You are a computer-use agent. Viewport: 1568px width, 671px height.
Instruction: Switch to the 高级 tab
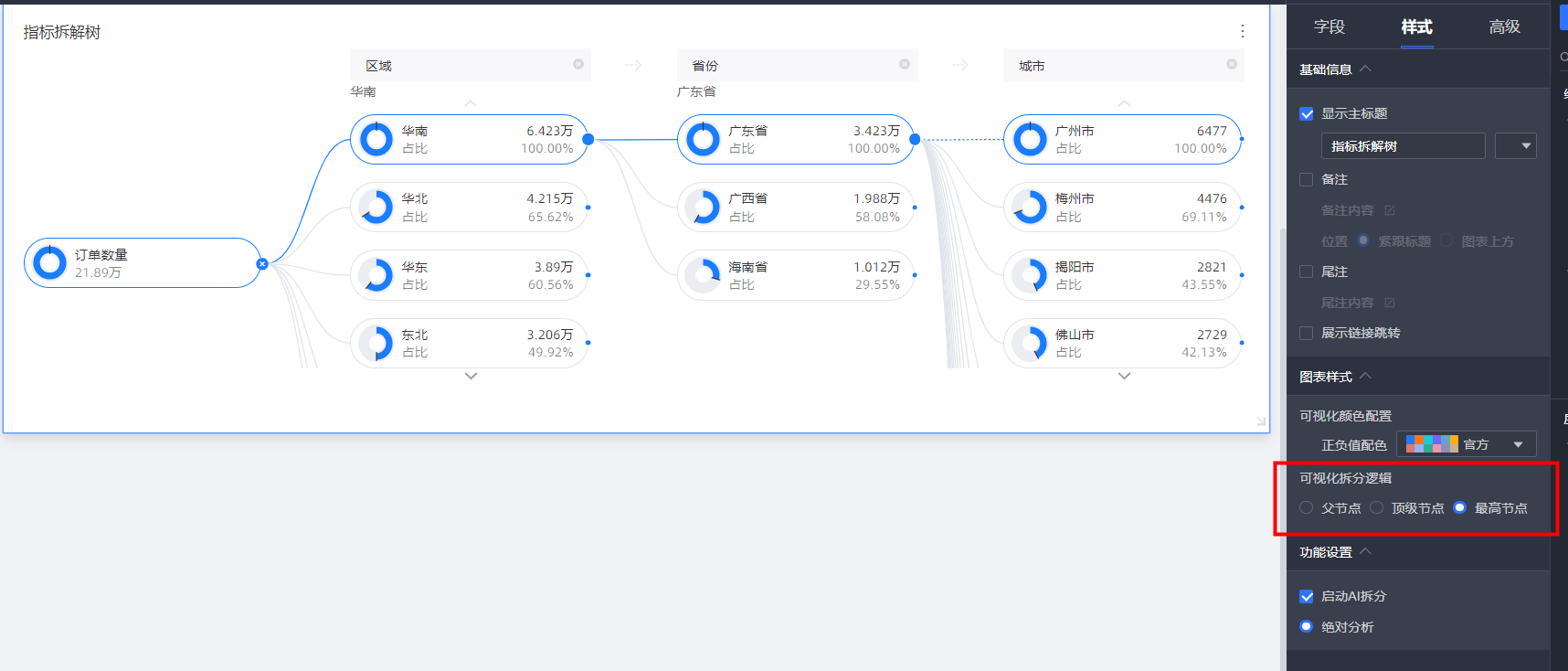pyautogui.click(x=1504, y=27)
